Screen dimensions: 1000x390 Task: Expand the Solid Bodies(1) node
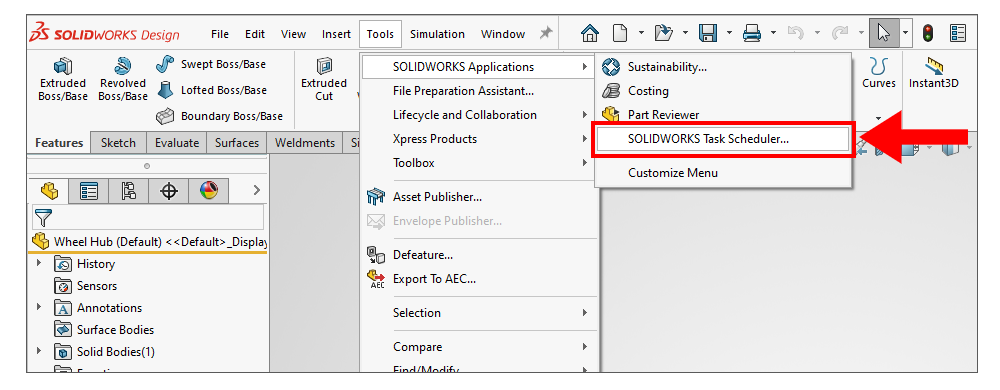coord(40,351)
